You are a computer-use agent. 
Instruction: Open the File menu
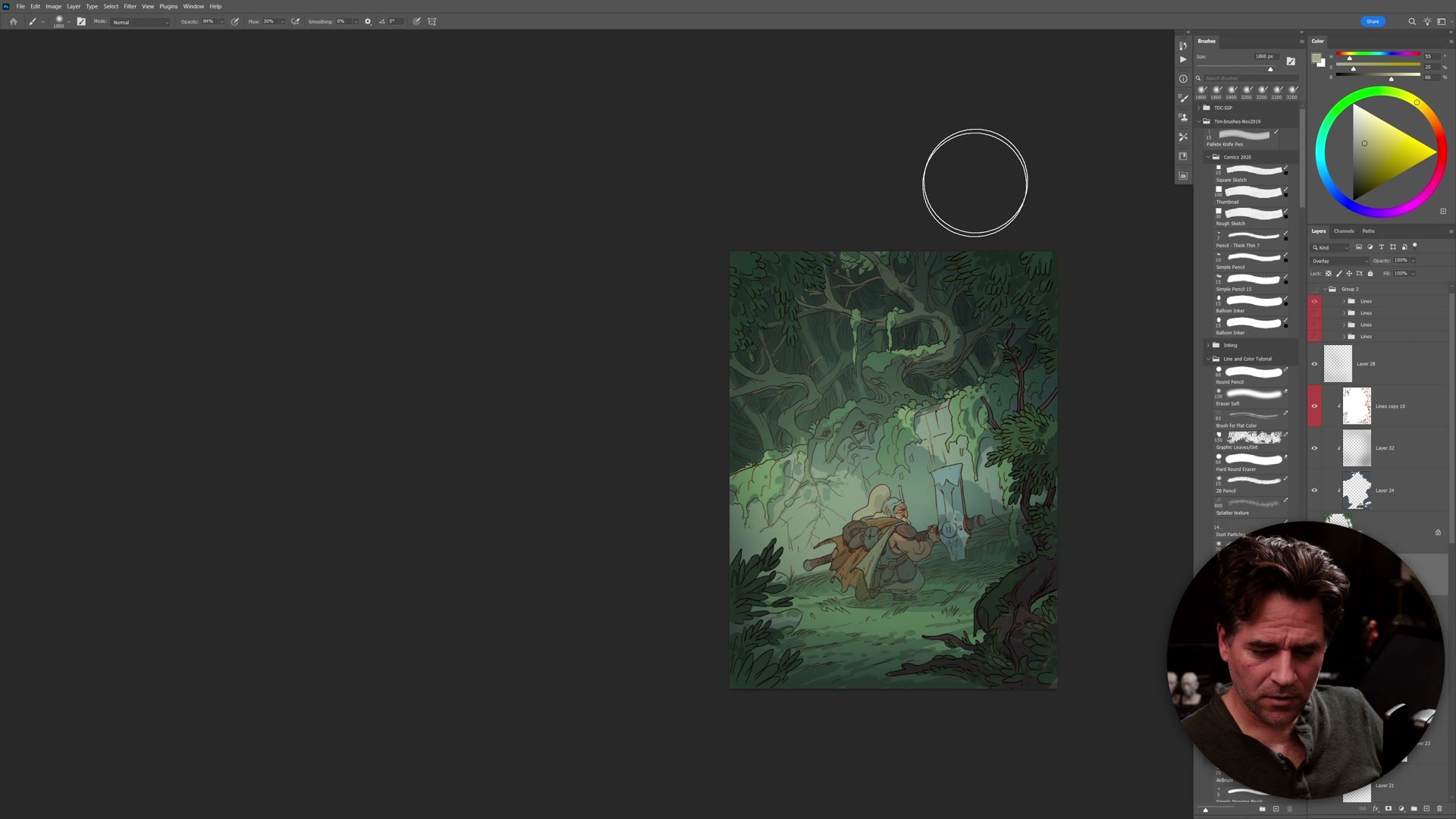coord(20,6)
